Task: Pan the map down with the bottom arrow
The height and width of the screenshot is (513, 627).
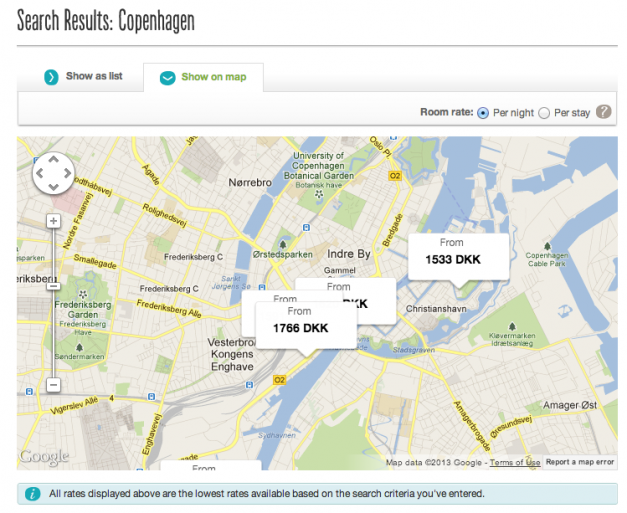Action: click(54, 187)
